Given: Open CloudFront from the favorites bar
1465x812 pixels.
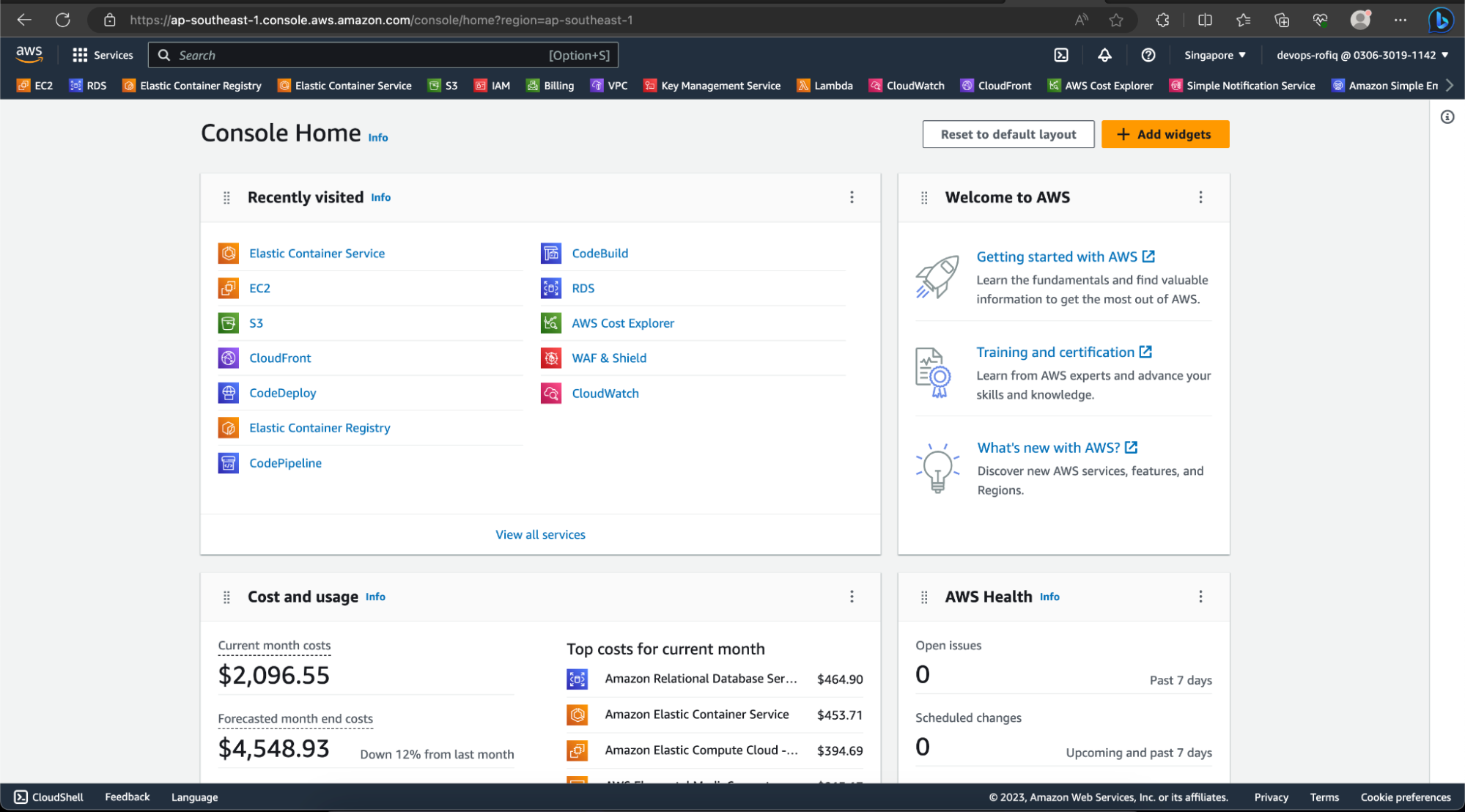Looking at the screenshot, I should click(996, 86).
